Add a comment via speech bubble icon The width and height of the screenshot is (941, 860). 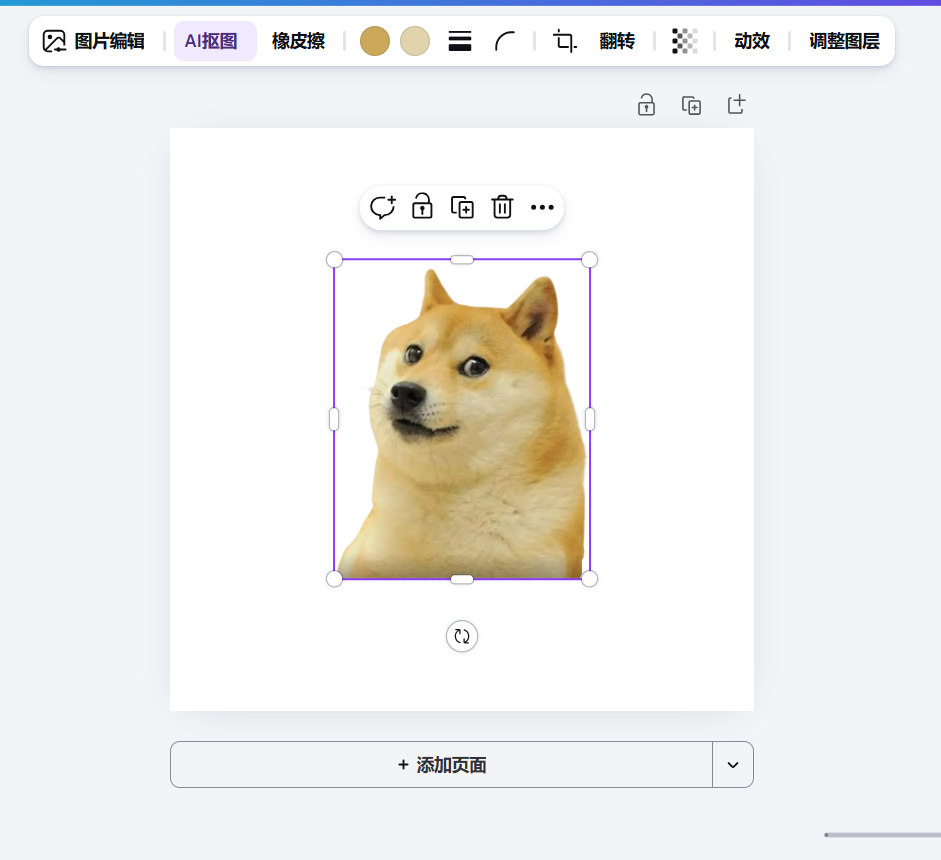pyautogui.click(x=382, y=207)
